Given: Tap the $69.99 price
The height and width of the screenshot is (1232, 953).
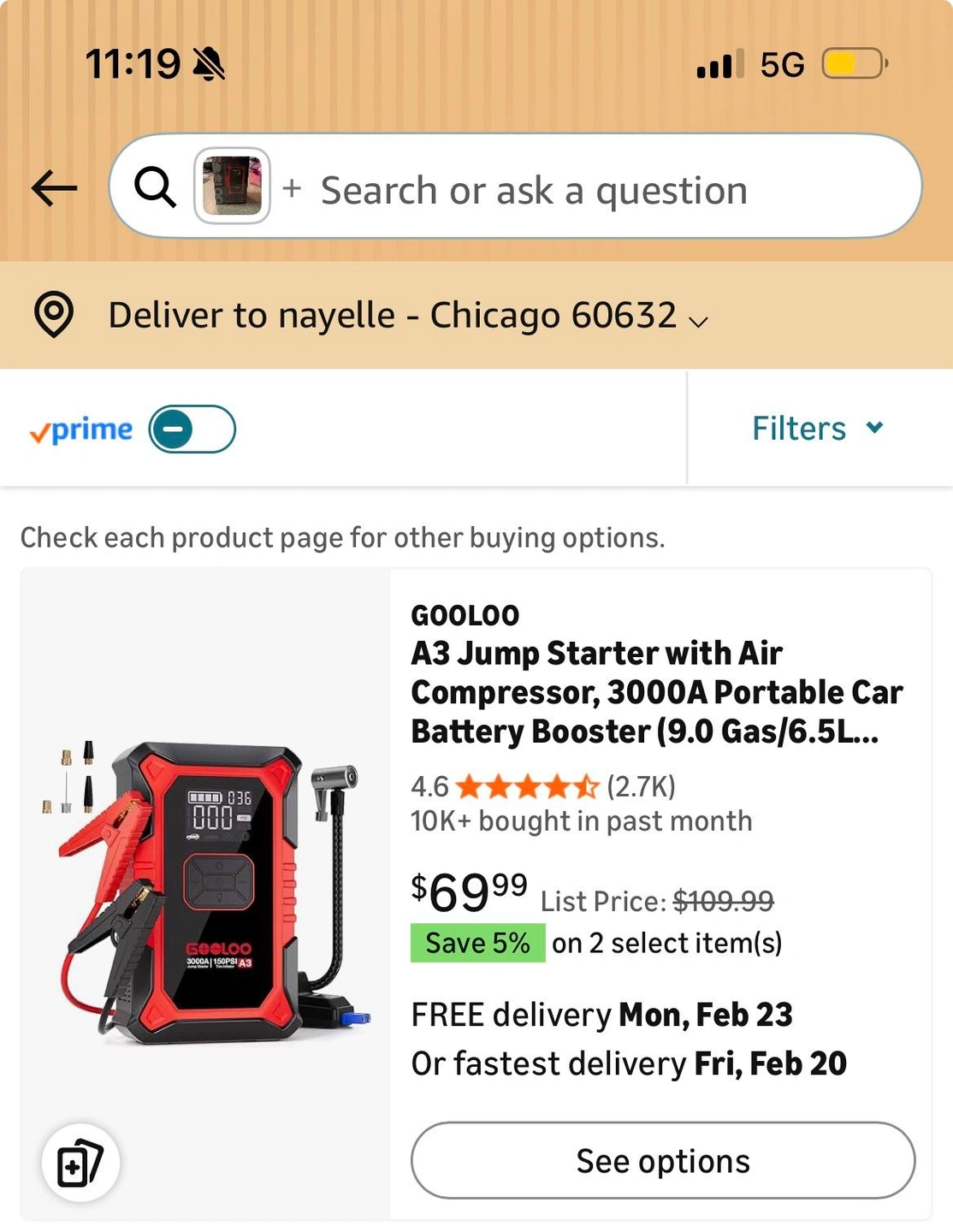Looking at the screenshot, I should [469, 891].
